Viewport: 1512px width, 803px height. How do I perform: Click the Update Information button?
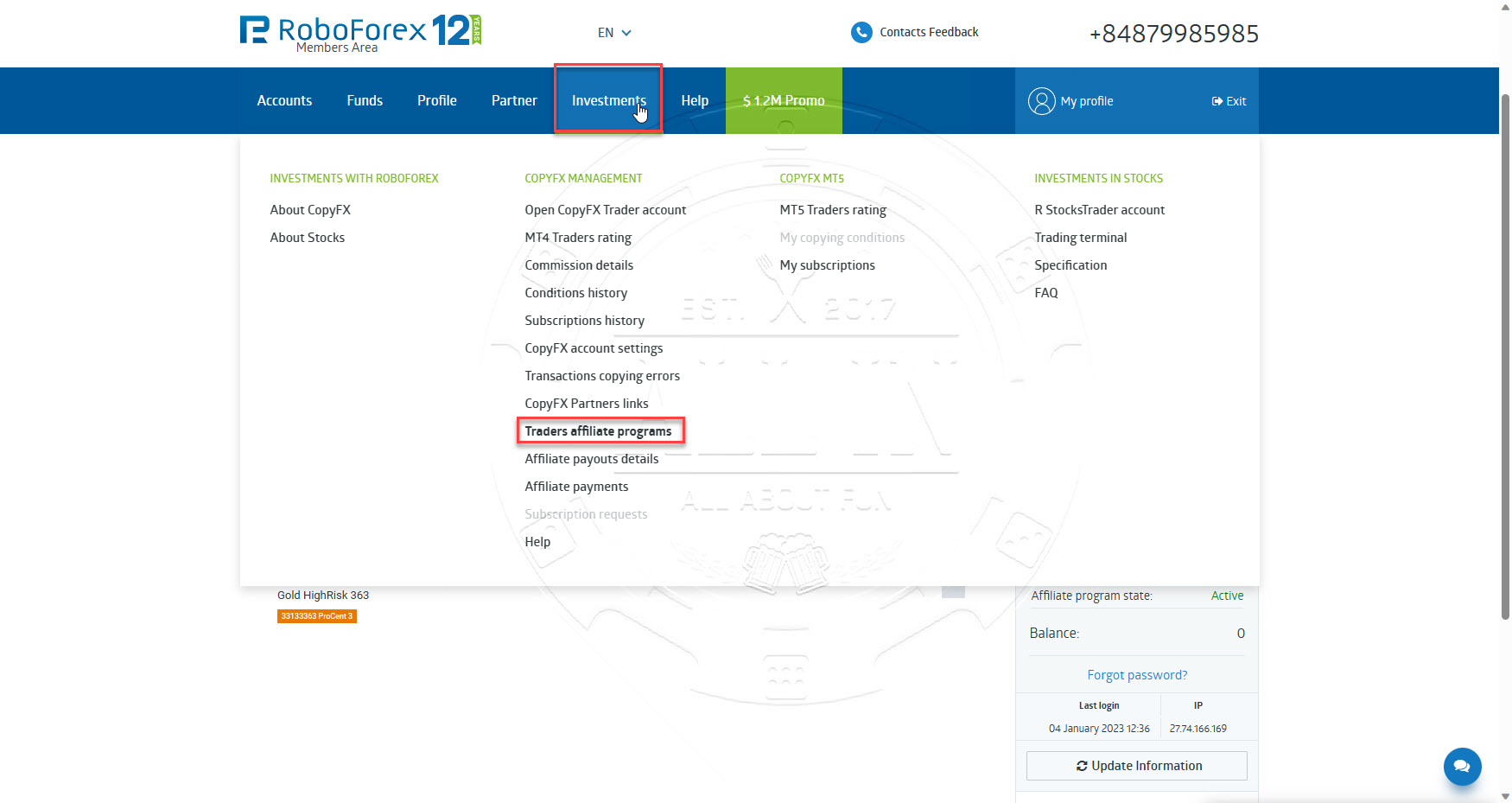click(1137, 766)
